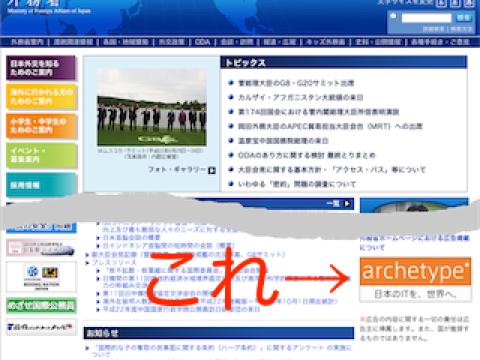
Task: Click the 政府インターネットテレビ banner
Action: pos(41,327)
